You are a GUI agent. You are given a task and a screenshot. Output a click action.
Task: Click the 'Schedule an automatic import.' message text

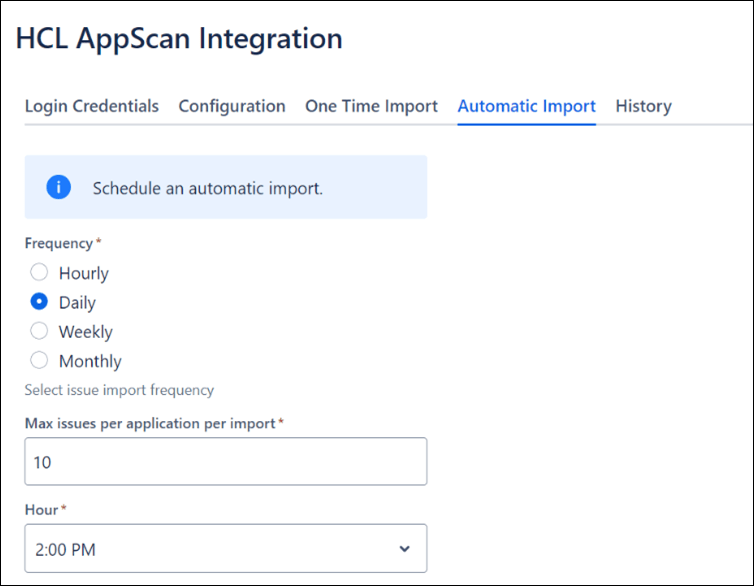pos(208,188)
